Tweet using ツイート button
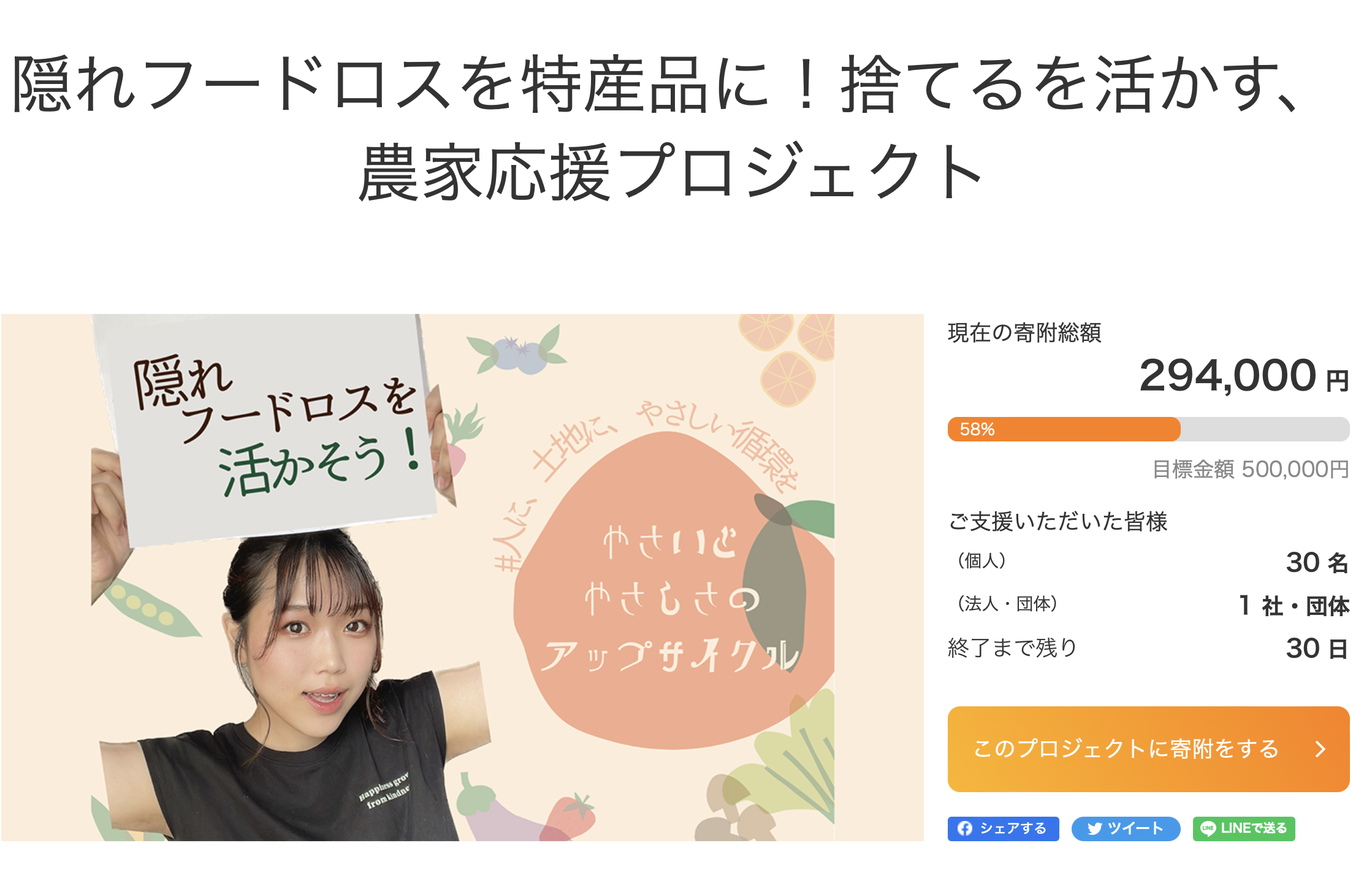The height and width of the screenshot is (878, 1372). tap(1126, 829)
